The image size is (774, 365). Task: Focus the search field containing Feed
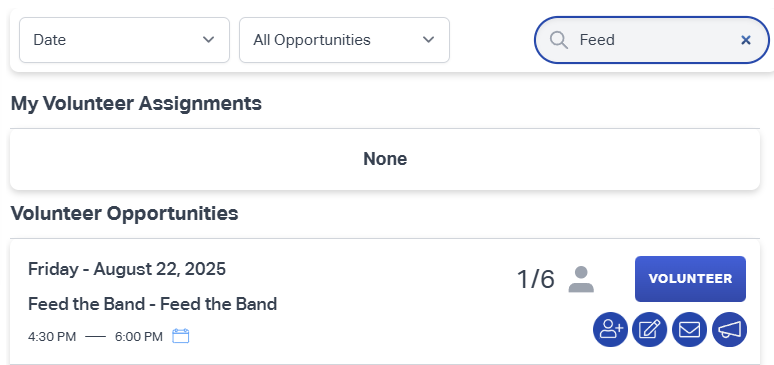[x=652, y=40]
